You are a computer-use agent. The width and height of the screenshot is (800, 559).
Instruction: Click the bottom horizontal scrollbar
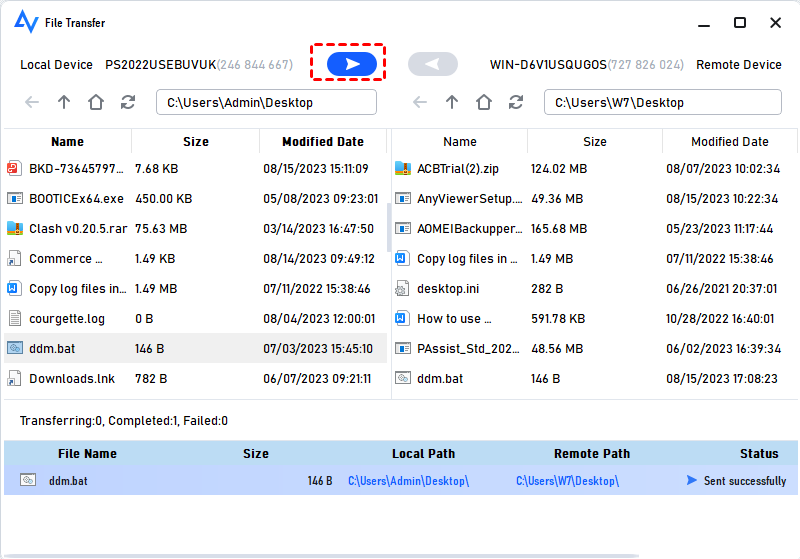[x=321, y=556]
